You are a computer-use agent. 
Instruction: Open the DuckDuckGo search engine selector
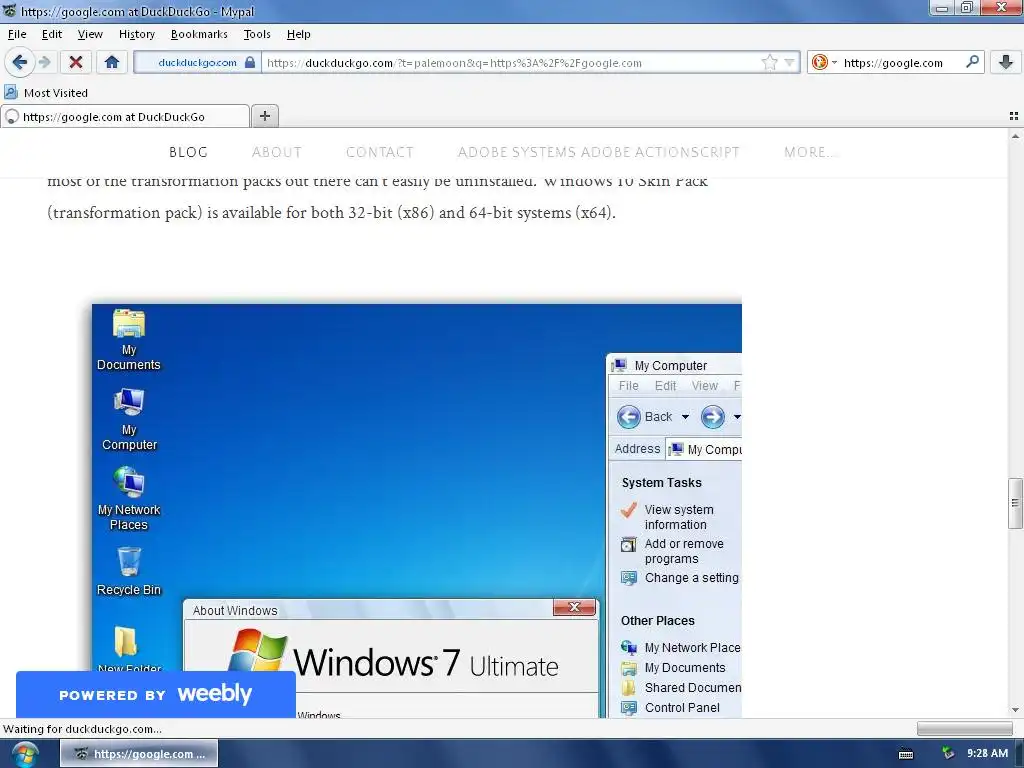824,63
